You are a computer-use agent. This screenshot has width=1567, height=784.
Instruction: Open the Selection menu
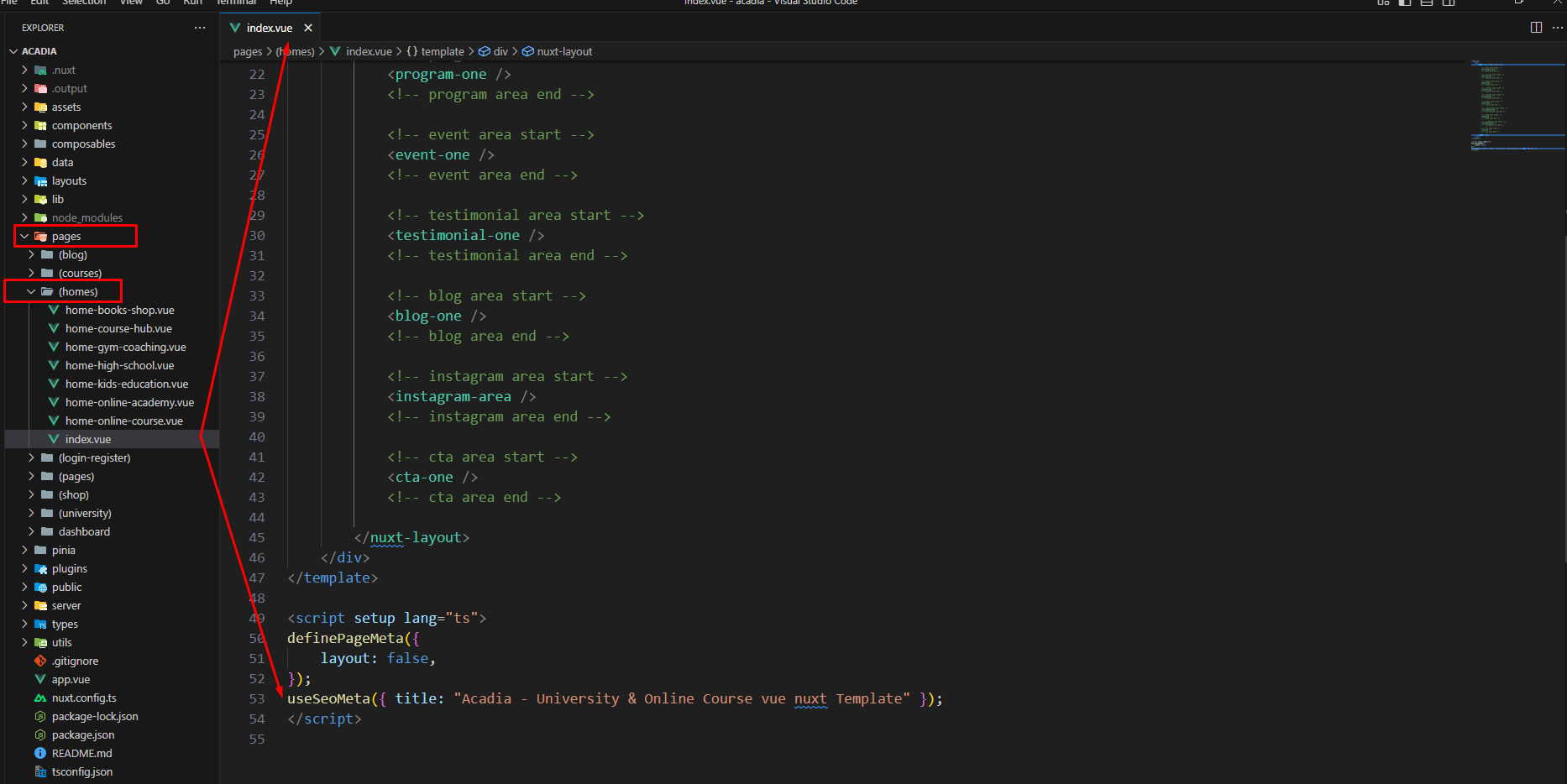(x=84, y=3)
